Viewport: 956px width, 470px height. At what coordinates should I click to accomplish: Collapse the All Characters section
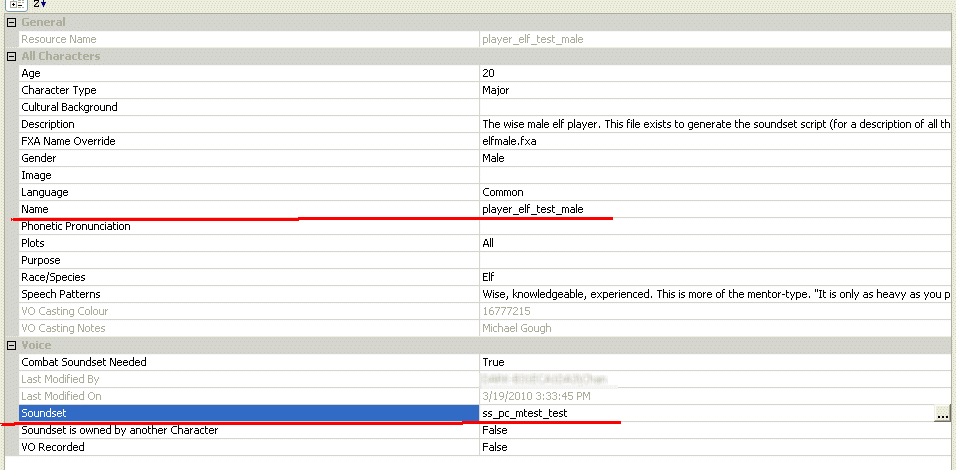11,56
